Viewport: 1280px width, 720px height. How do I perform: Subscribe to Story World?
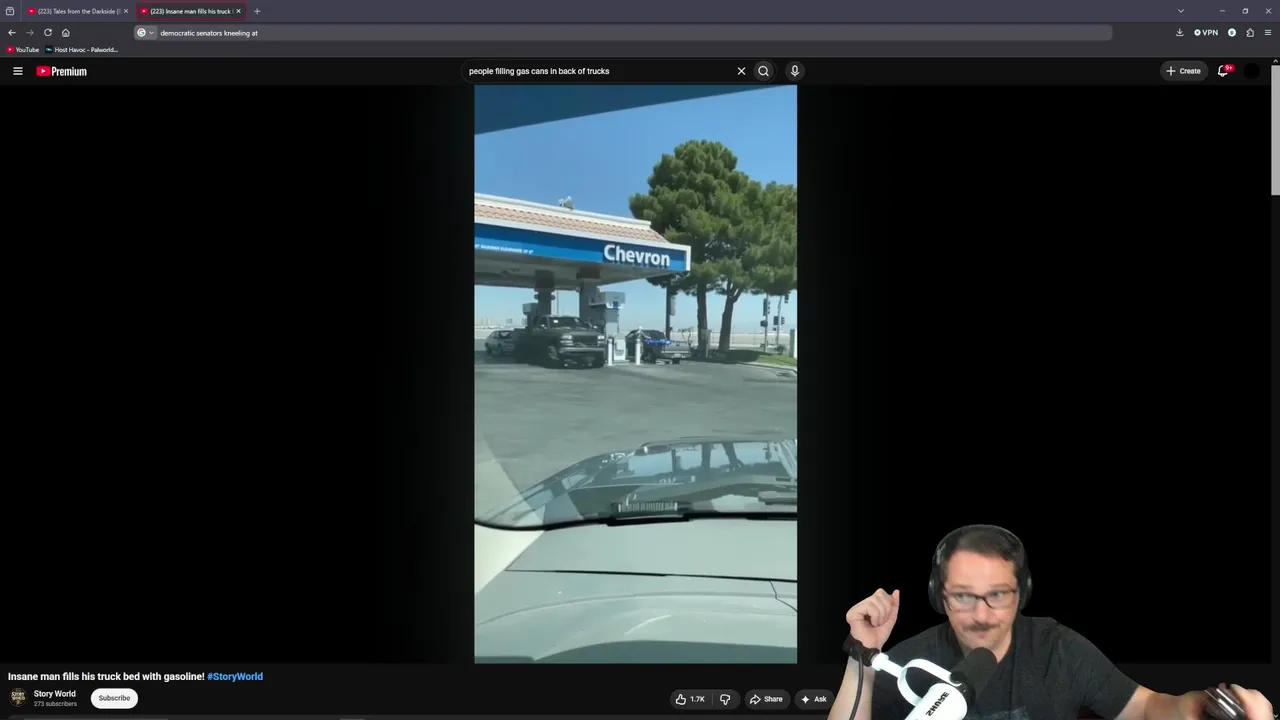(x=114, y=698)
